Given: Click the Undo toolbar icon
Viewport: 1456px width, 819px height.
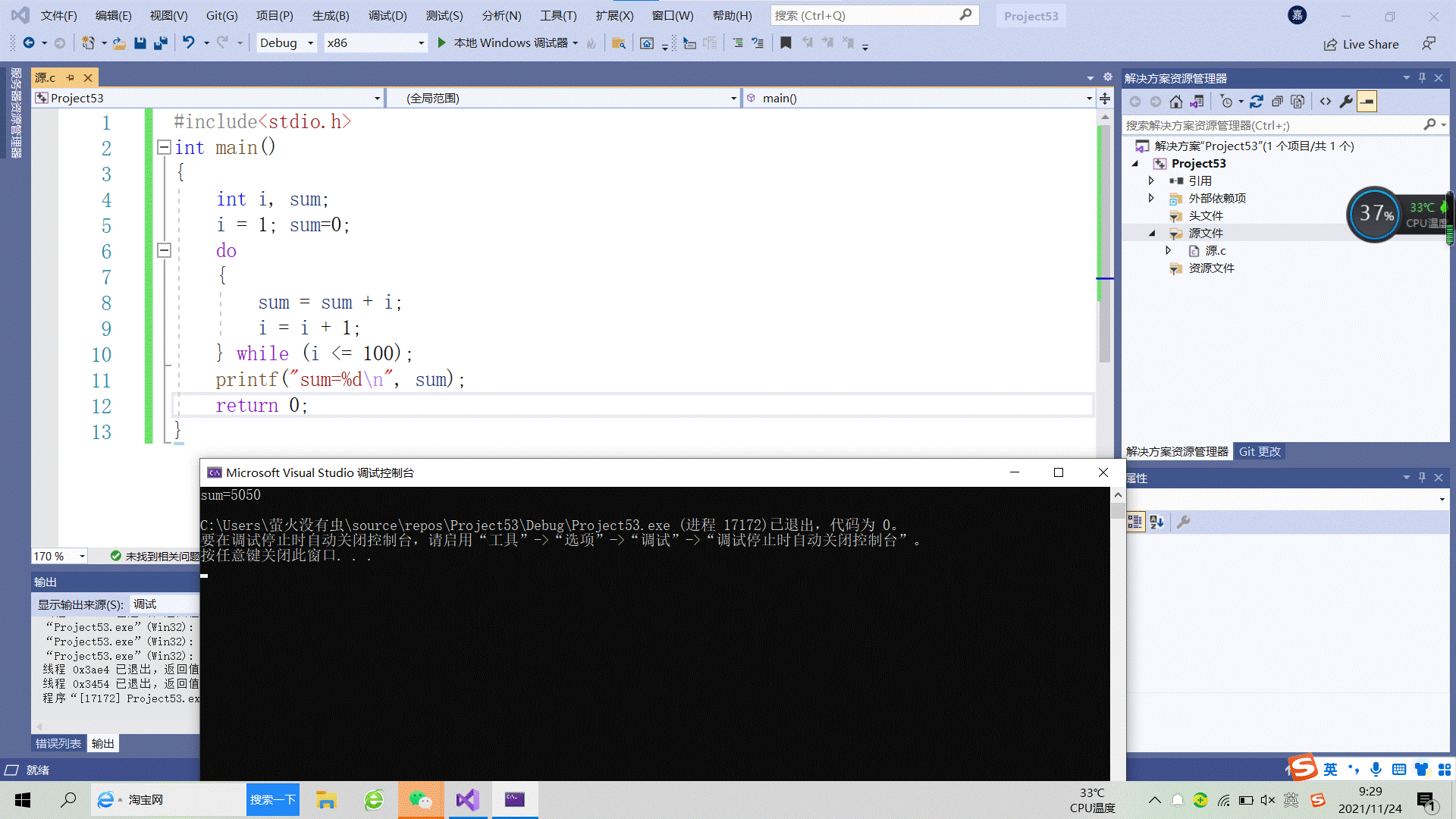Looking at the screenshot, I should click(188, 43).
